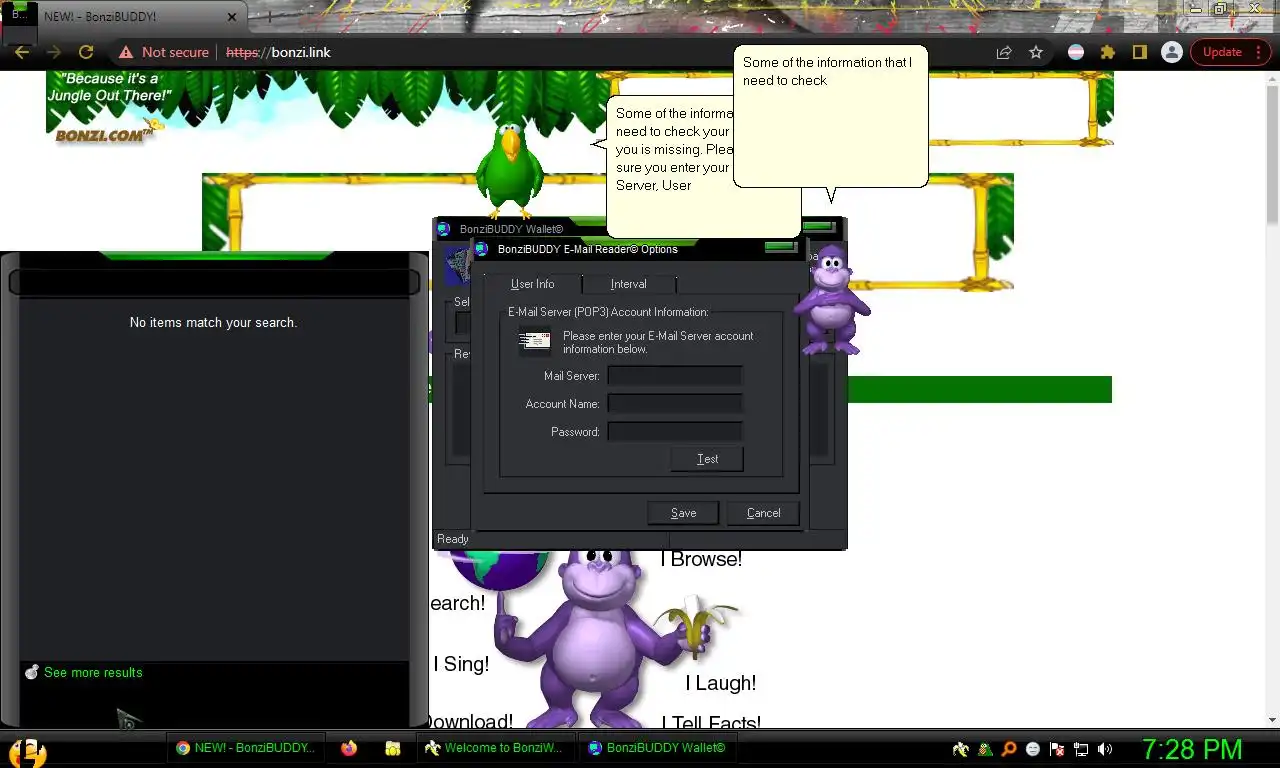Screen dimensions: 1280x768
Task: Click the I Laugh! text on page
Action: [x=720, y=683]
